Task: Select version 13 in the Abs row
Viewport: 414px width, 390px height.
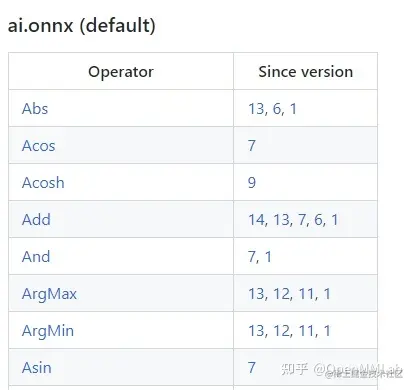Action: tap(256, 109)
